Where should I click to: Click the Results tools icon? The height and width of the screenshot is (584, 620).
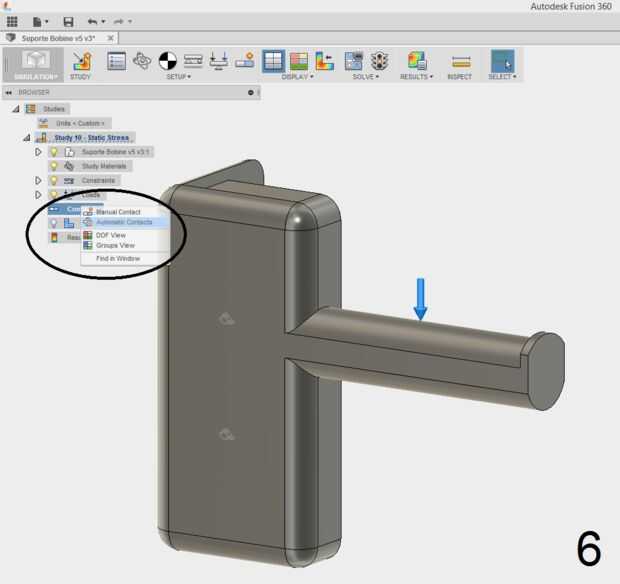tap(417, 61)
